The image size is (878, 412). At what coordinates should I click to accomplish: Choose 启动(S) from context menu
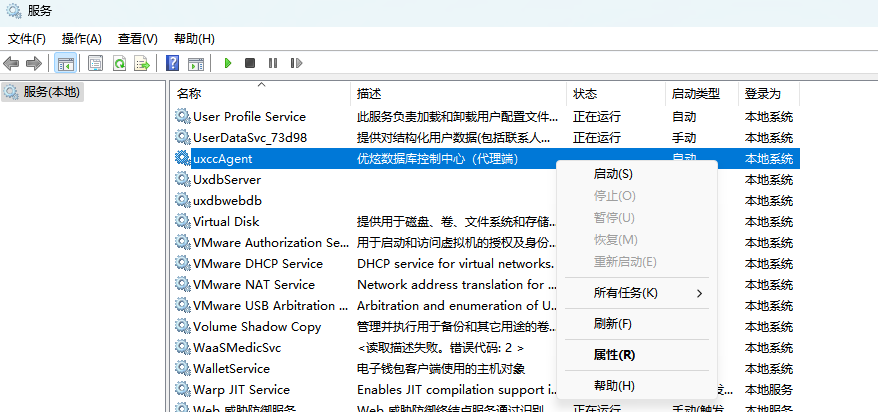point(613,174)
